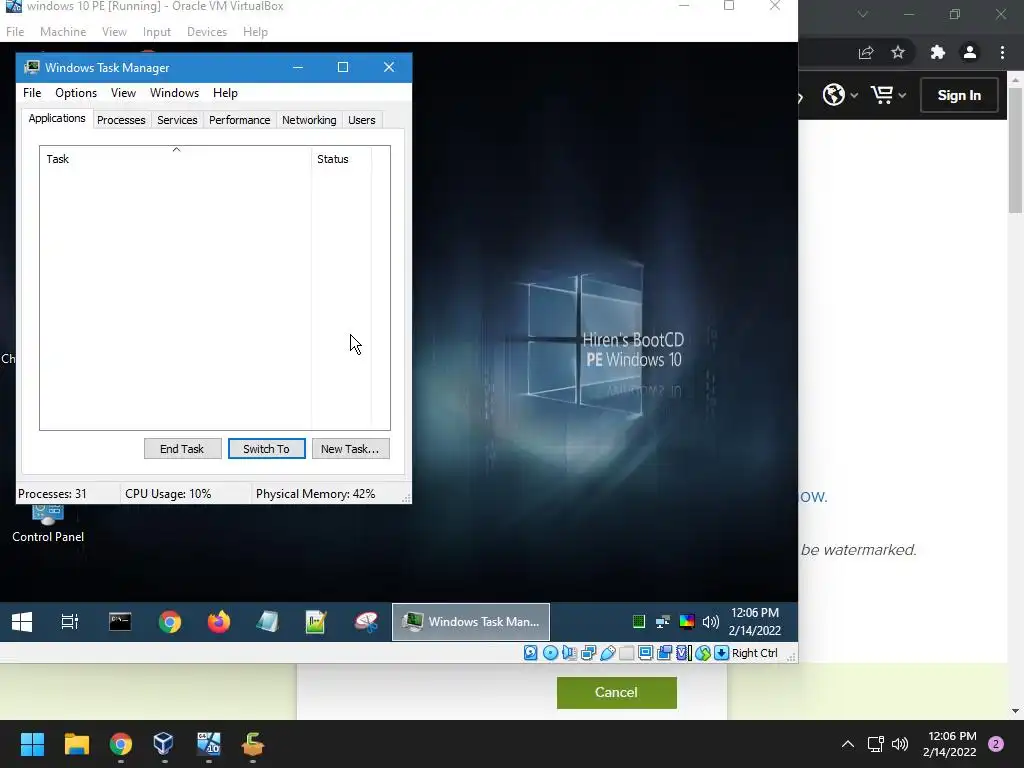Image resolution: width=1024 pixels, height=768 pixels.
Task: Click the End Task button
Action: point(182,449)
